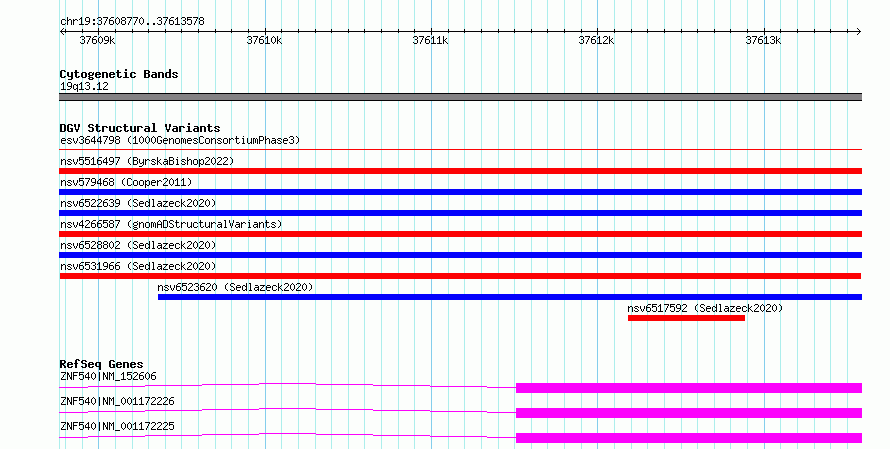Click the right arrow of the ruler
The image size is (890, 449).
859,32
